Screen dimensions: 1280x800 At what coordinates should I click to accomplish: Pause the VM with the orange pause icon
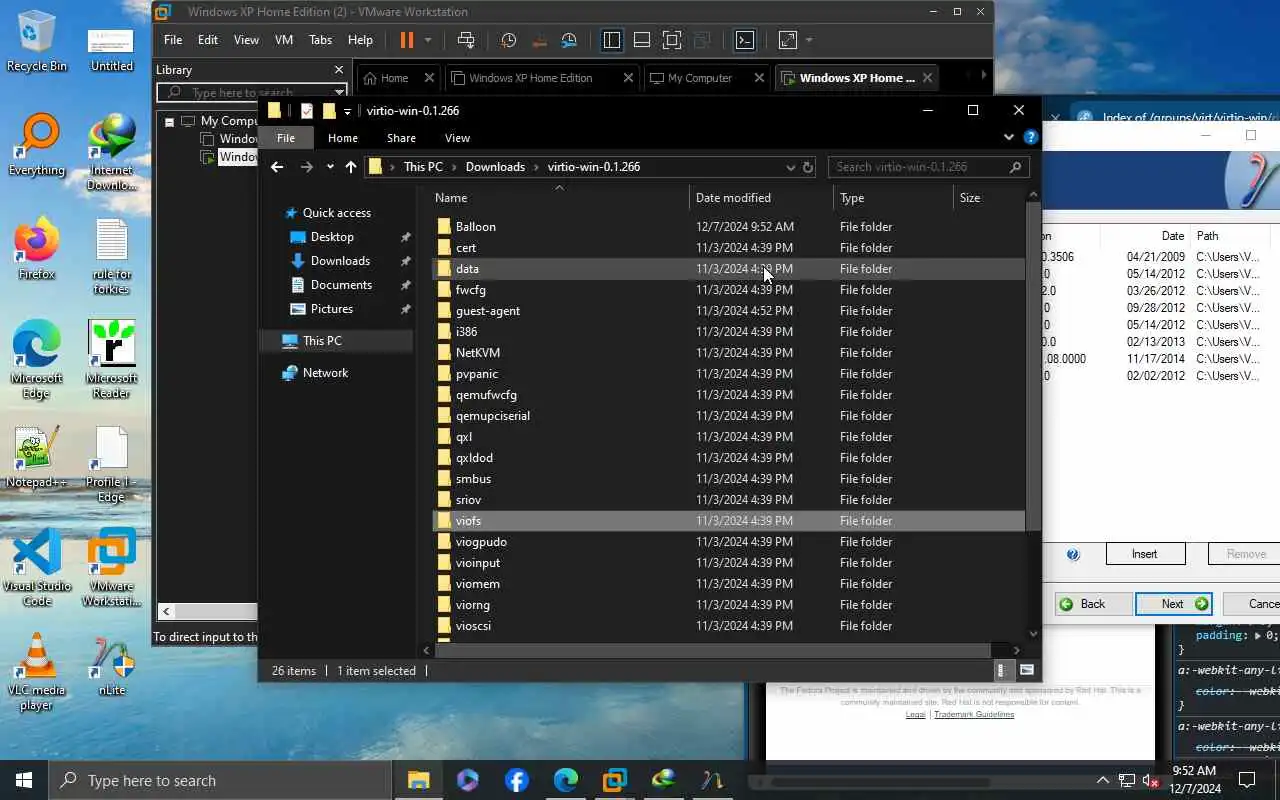click(x=406, y=40)
